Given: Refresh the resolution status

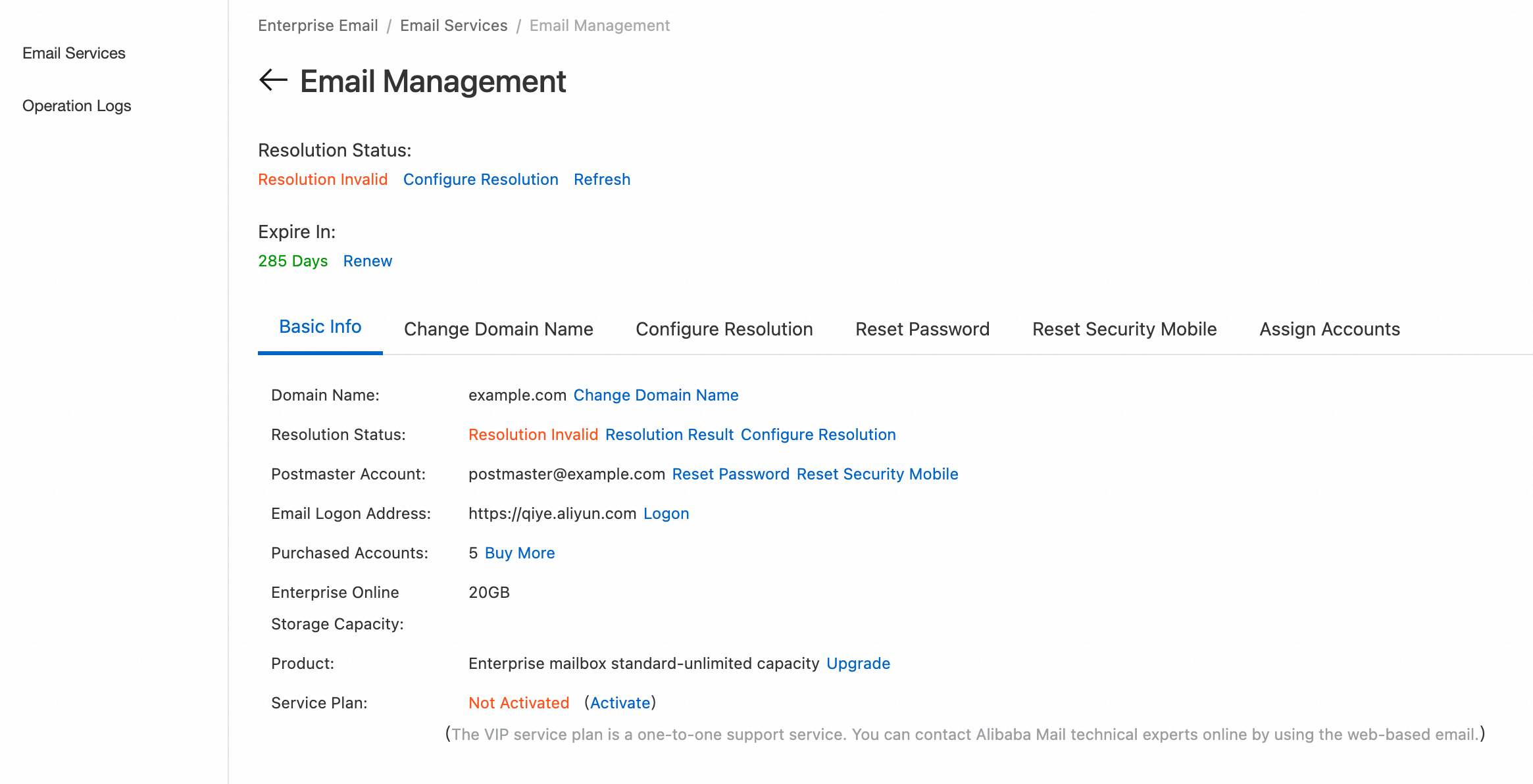Looking at the screenshot, I should pos(601,180).
